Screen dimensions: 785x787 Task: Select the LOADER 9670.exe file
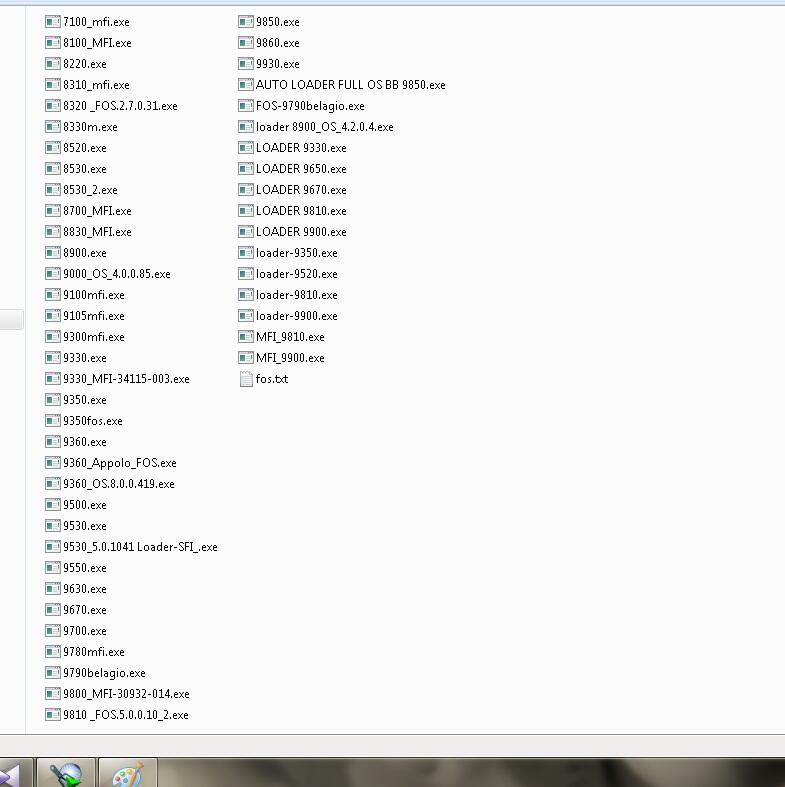301,190
